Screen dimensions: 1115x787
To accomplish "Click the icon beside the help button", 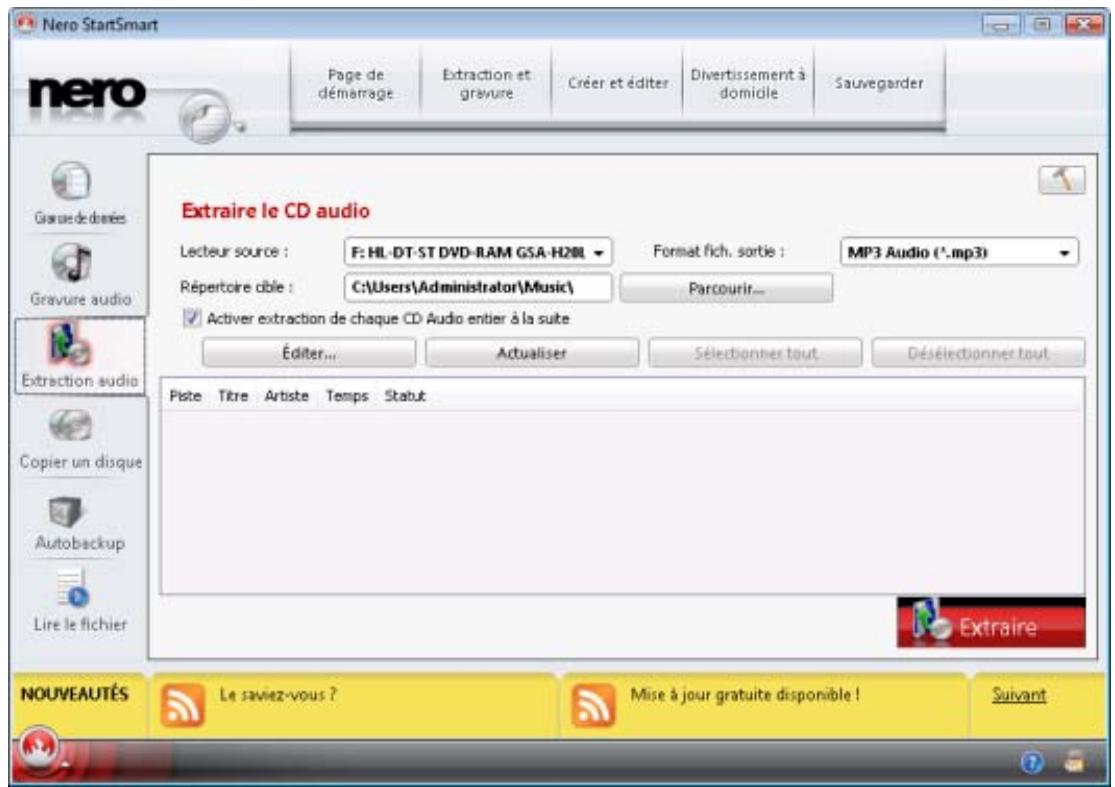I will point(1074,761).
